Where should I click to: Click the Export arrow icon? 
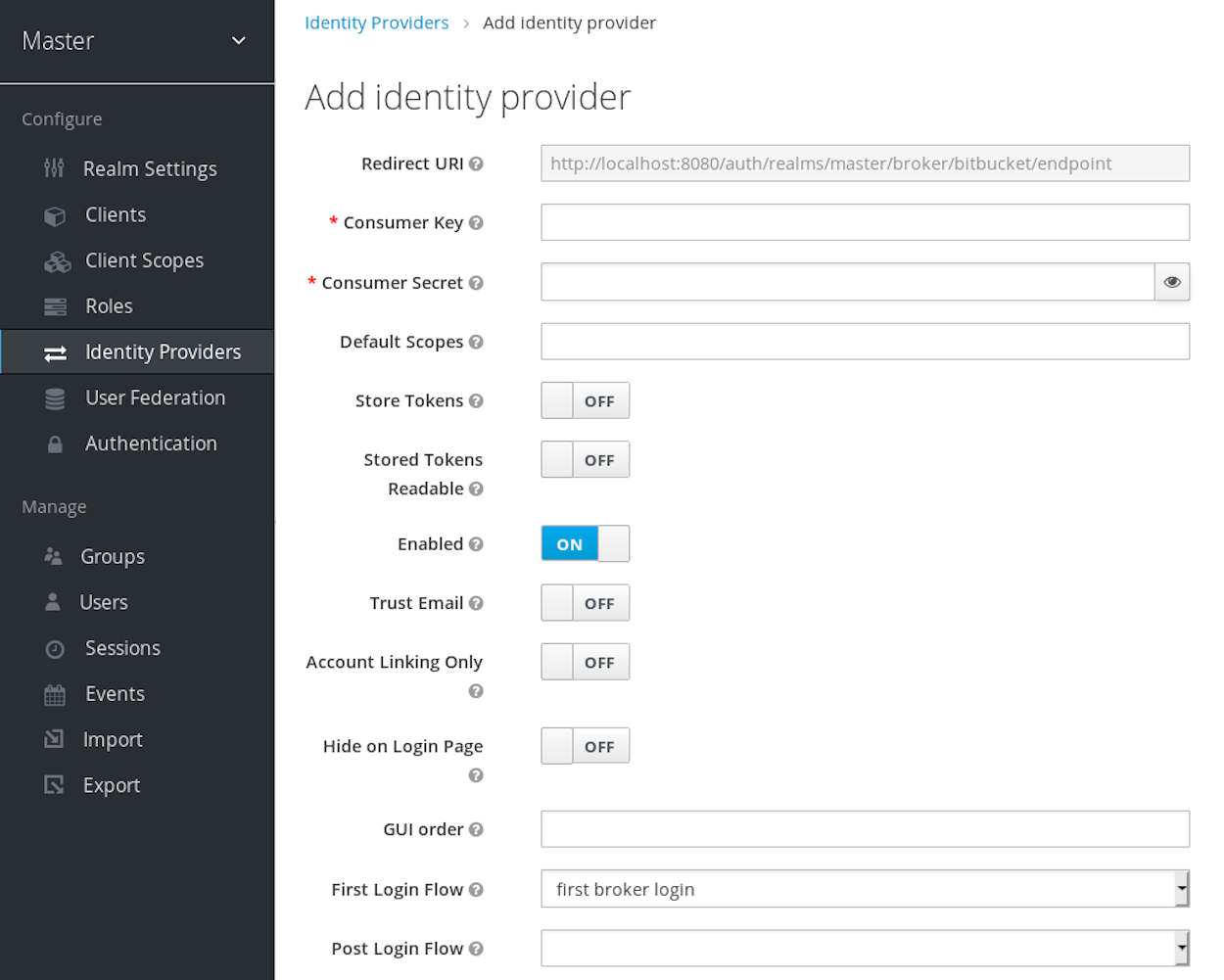pyautogui.click(x=54, y=785)
